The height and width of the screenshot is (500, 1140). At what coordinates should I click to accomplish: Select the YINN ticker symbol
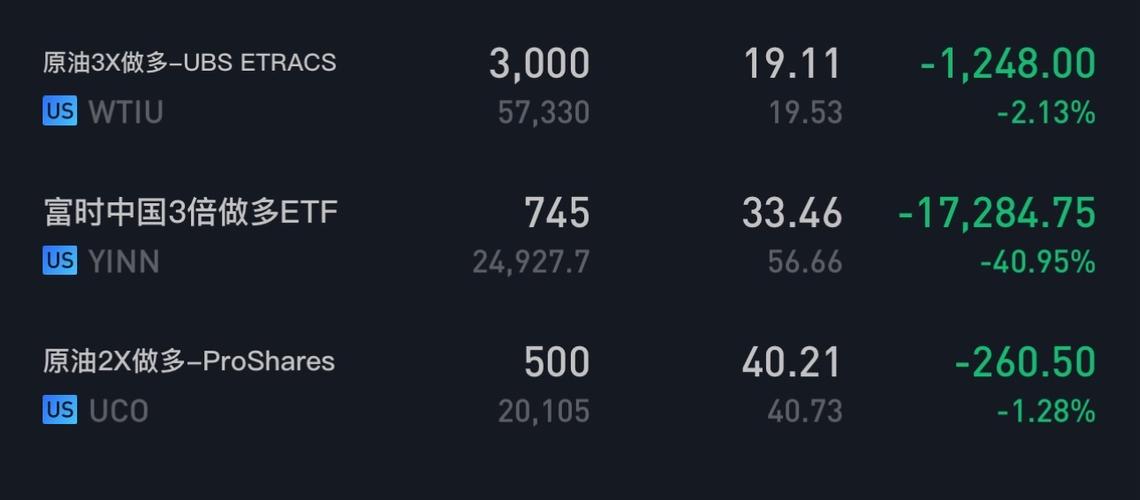click(x=123, y=262)
